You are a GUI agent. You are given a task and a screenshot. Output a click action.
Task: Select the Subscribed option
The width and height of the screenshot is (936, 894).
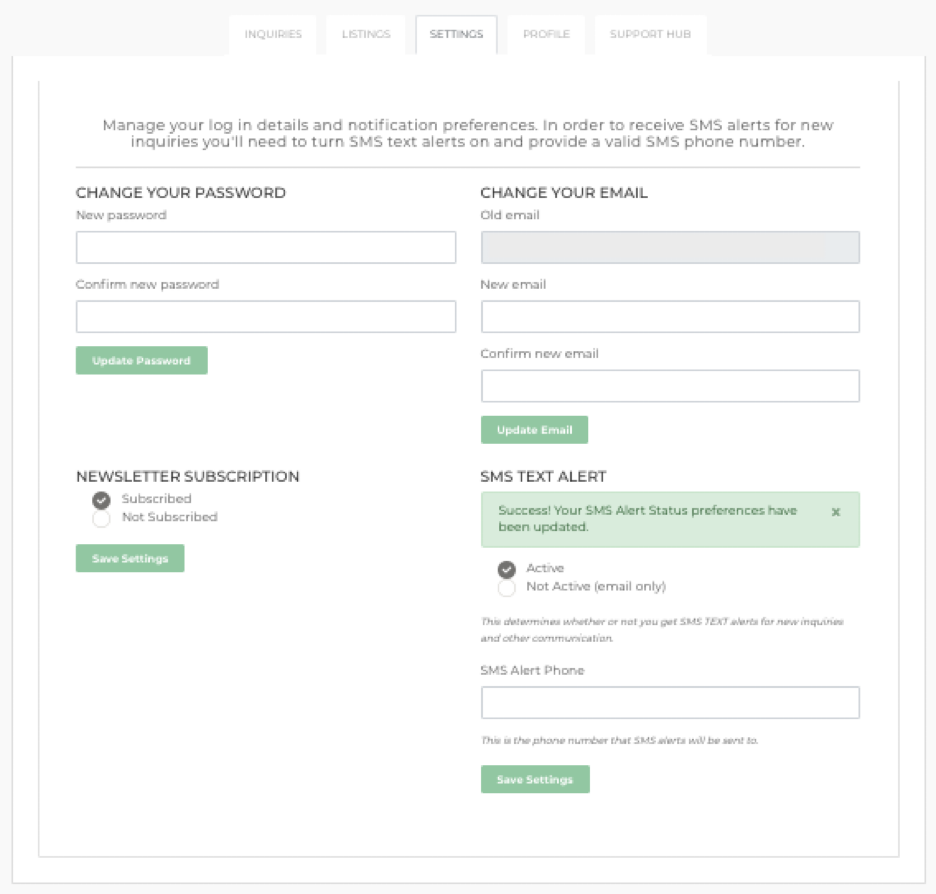99,497
